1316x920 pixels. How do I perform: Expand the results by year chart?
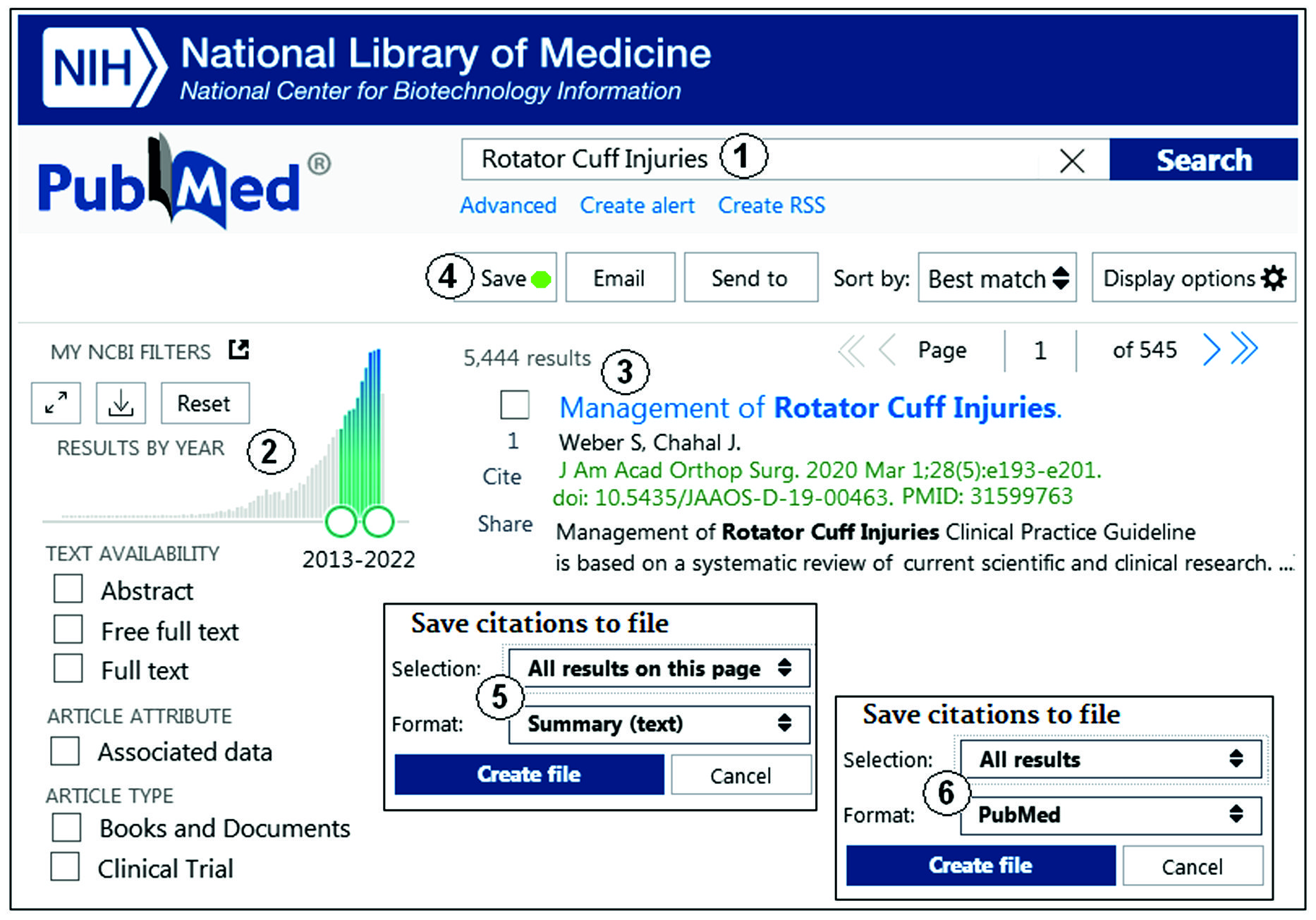(56, 403)
